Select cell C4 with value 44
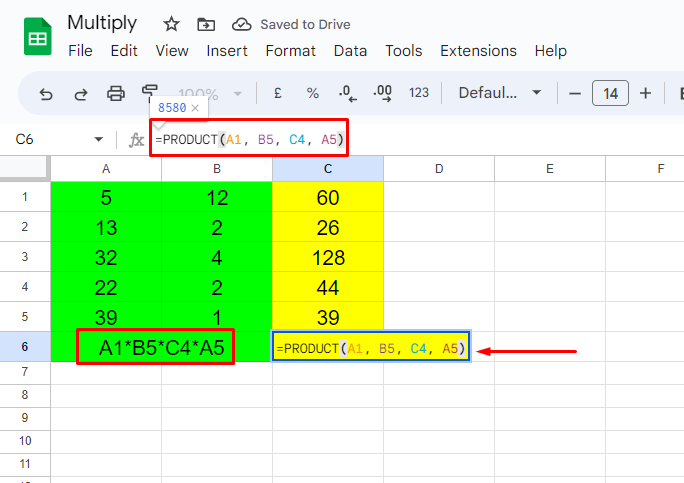684x483 pixels. coord(328,287)
